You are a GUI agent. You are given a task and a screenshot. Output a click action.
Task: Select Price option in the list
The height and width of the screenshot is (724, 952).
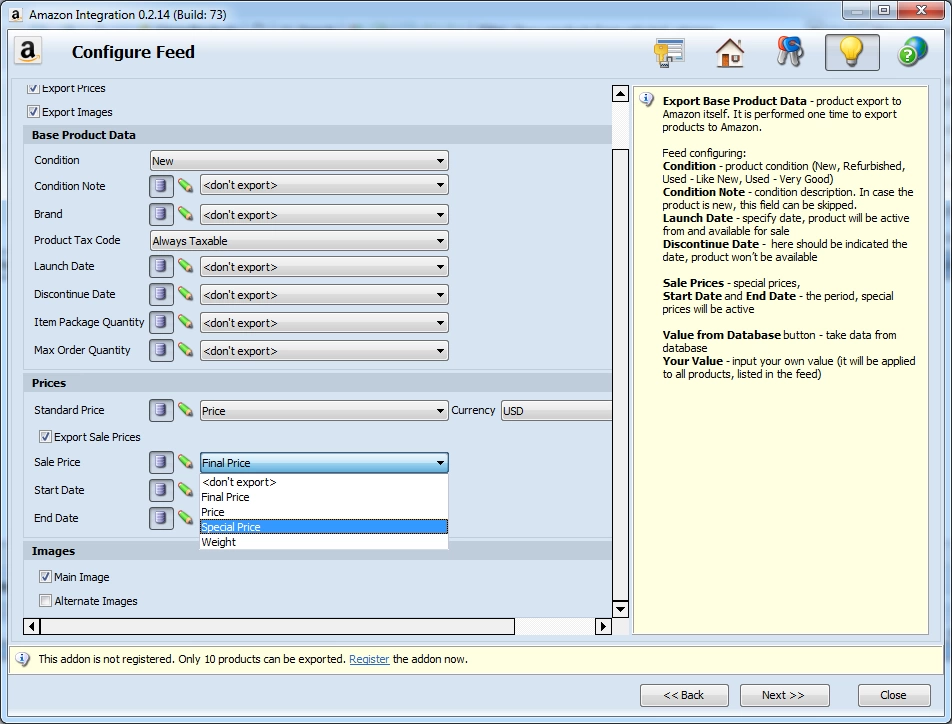[324, 512]
